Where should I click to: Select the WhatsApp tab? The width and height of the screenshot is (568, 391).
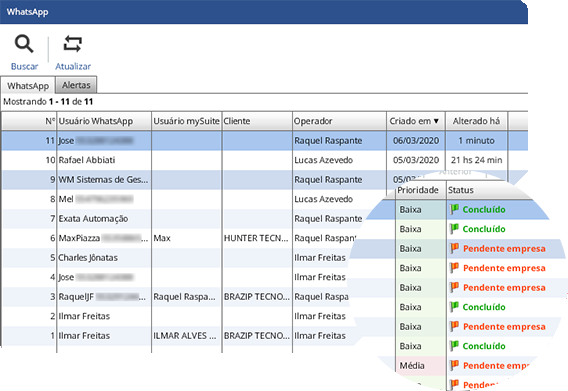coord(28,86)
